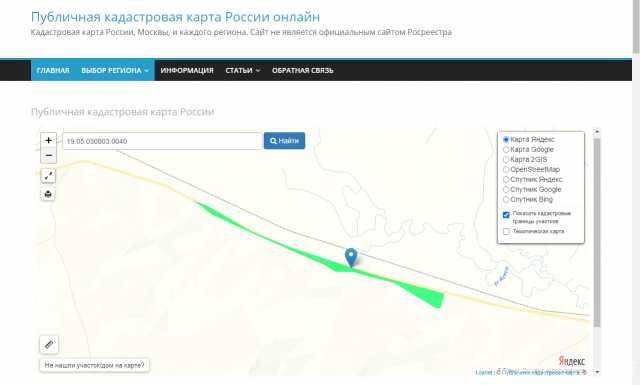Uncheck Показать кадастровые границы участков
Screen dimensions: 640x385
[506, 215]
